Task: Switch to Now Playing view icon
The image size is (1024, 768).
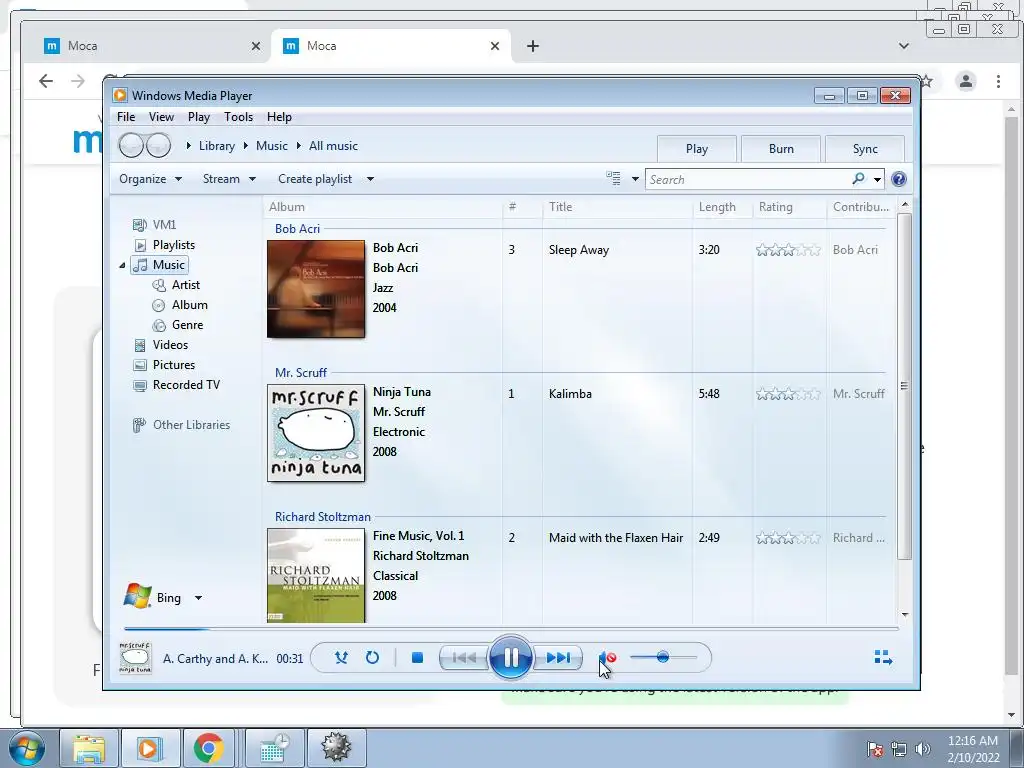Action: (x=883, y=658)
